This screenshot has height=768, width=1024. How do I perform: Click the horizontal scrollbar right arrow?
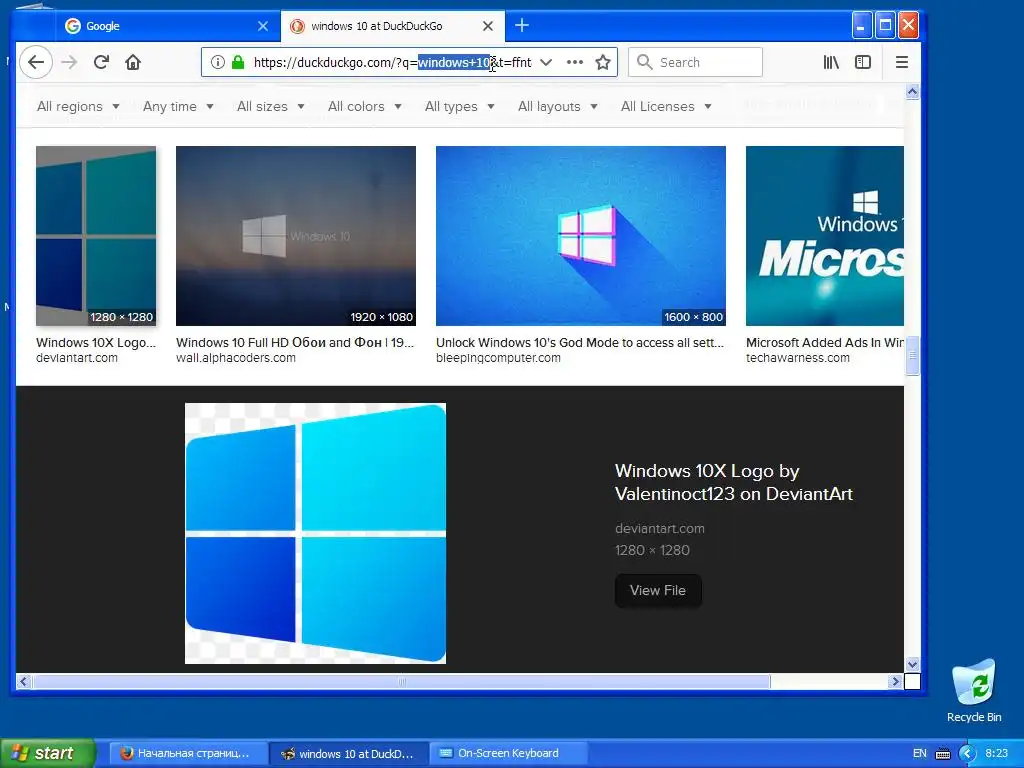(x=895, y=682)
